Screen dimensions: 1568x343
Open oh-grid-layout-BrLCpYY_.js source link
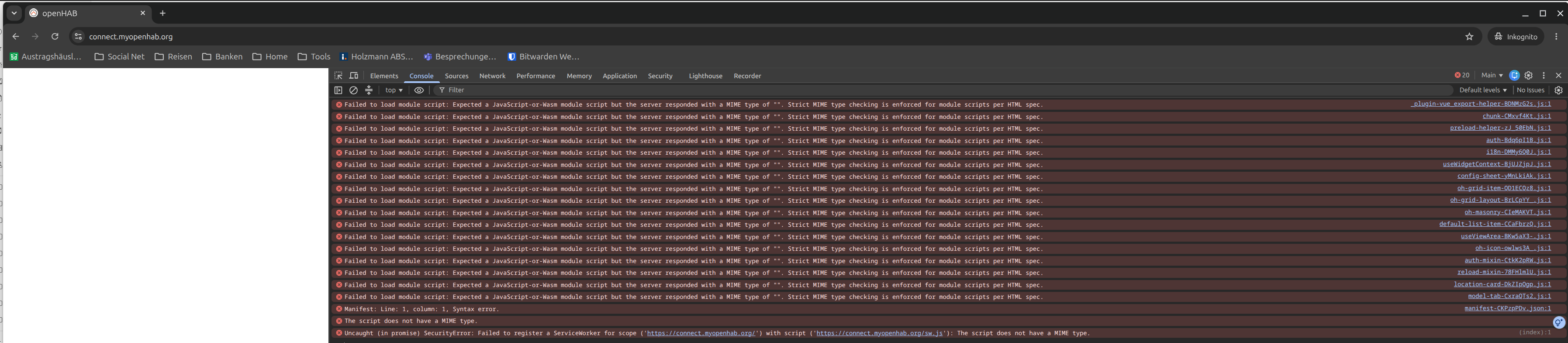click(1500, 201)
